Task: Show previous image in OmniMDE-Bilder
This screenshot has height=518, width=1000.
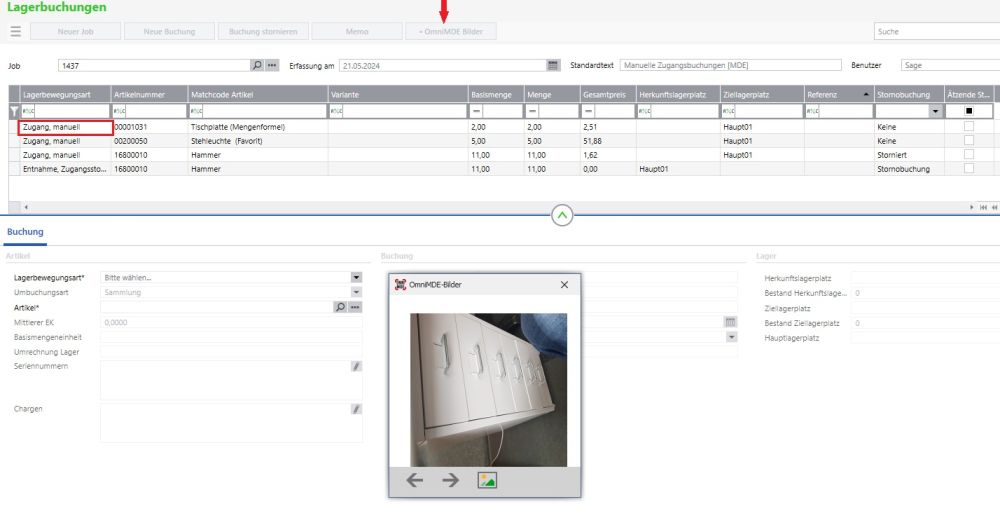Action: click(x=415, y=480)
